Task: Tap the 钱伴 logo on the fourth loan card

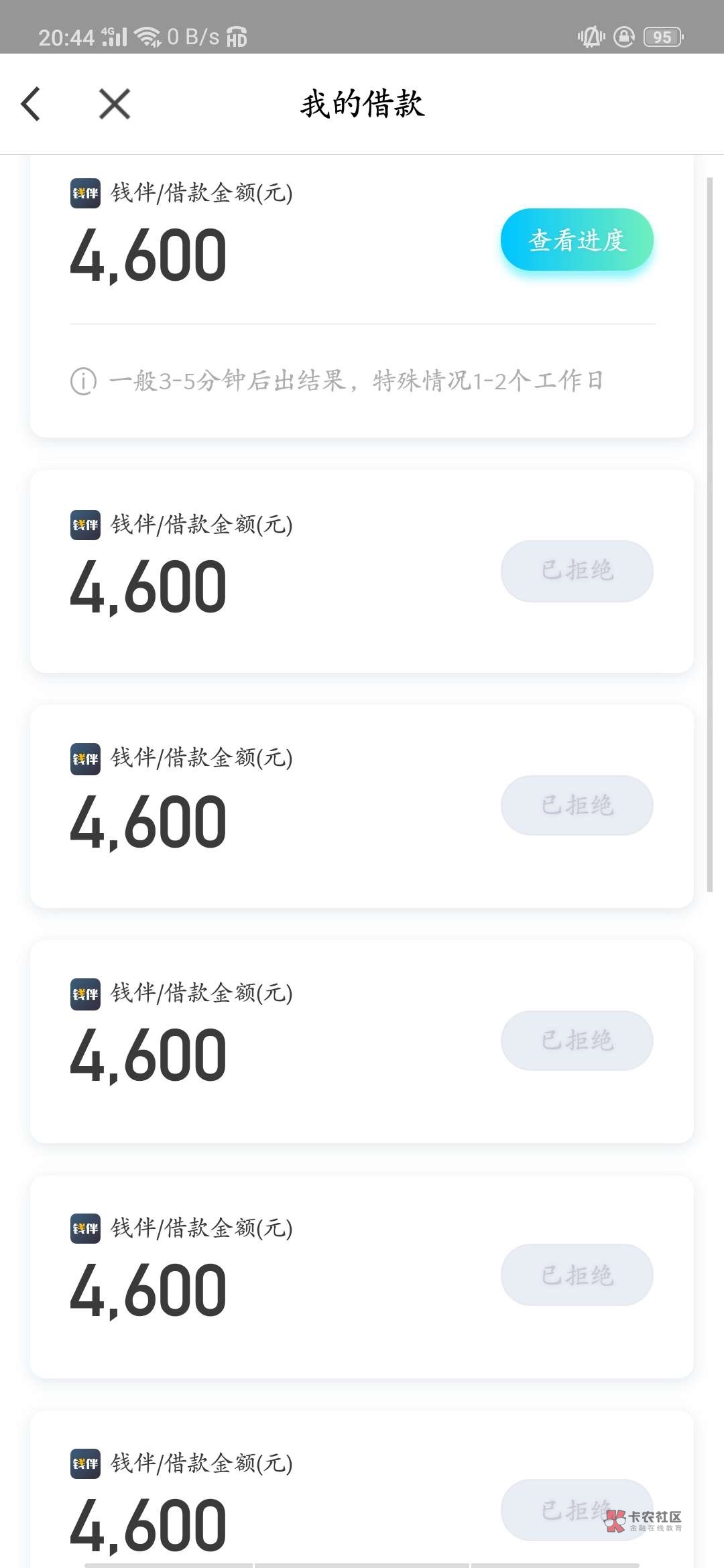Action: 86,994
